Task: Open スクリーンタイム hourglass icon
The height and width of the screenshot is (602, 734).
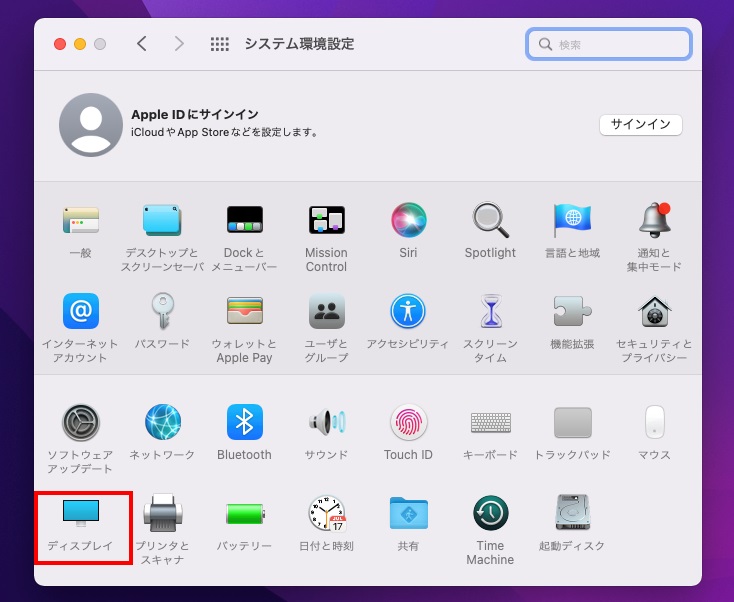Action: tap(490, 311)
